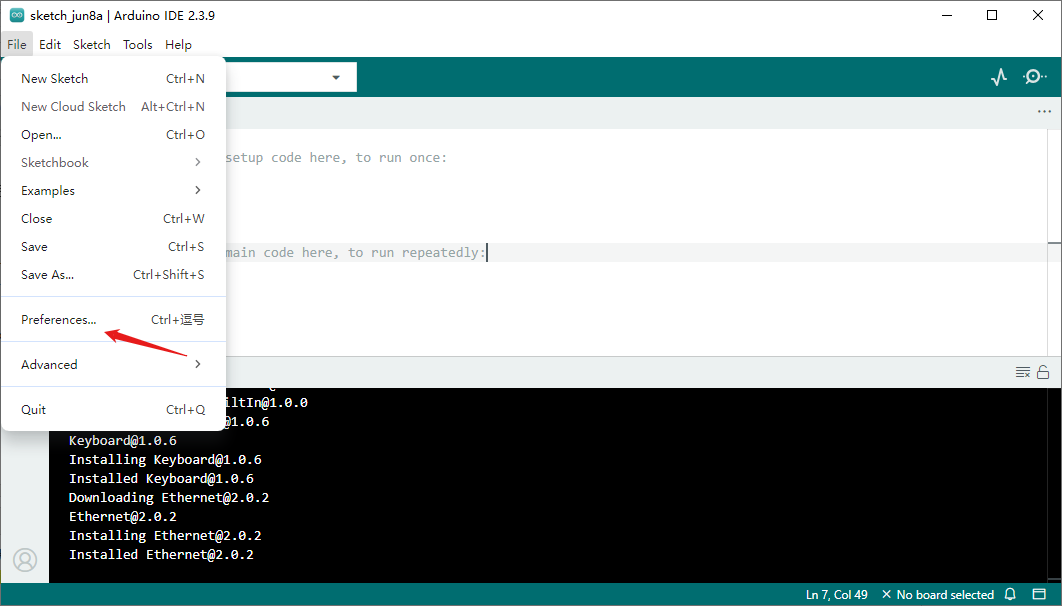Screen dimensions: 1062x606
Task: Toggle output scroll lock icon
Action: pyautogui.click(x=1043, y=372)
